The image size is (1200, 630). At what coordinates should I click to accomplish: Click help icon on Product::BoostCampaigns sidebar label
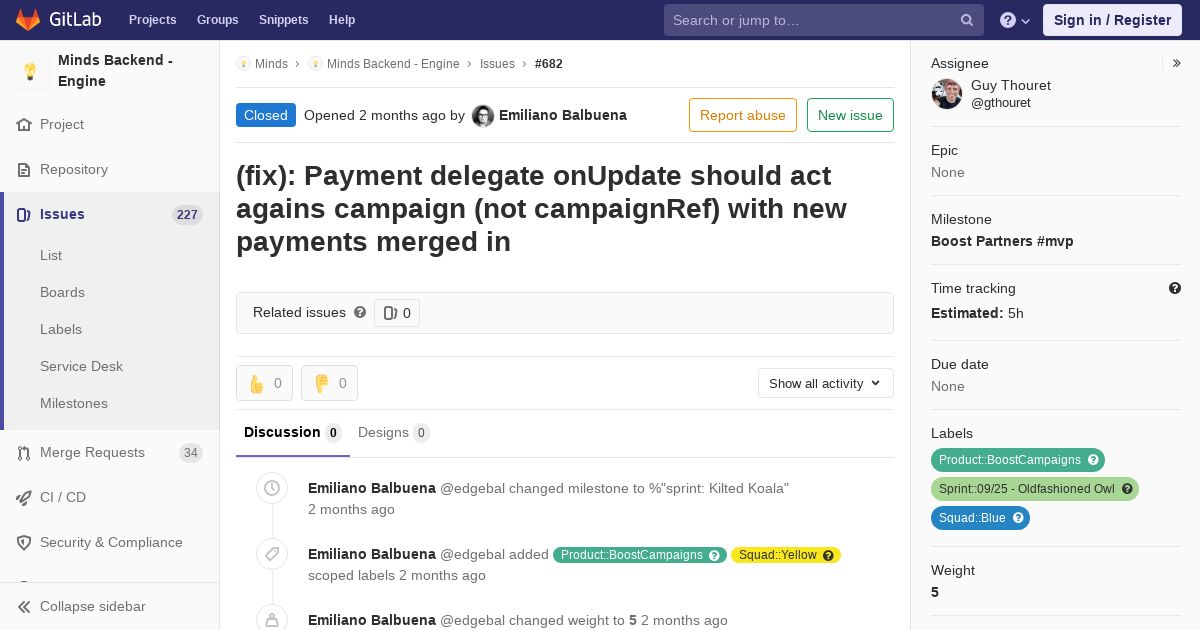(x=1094, y=460)
